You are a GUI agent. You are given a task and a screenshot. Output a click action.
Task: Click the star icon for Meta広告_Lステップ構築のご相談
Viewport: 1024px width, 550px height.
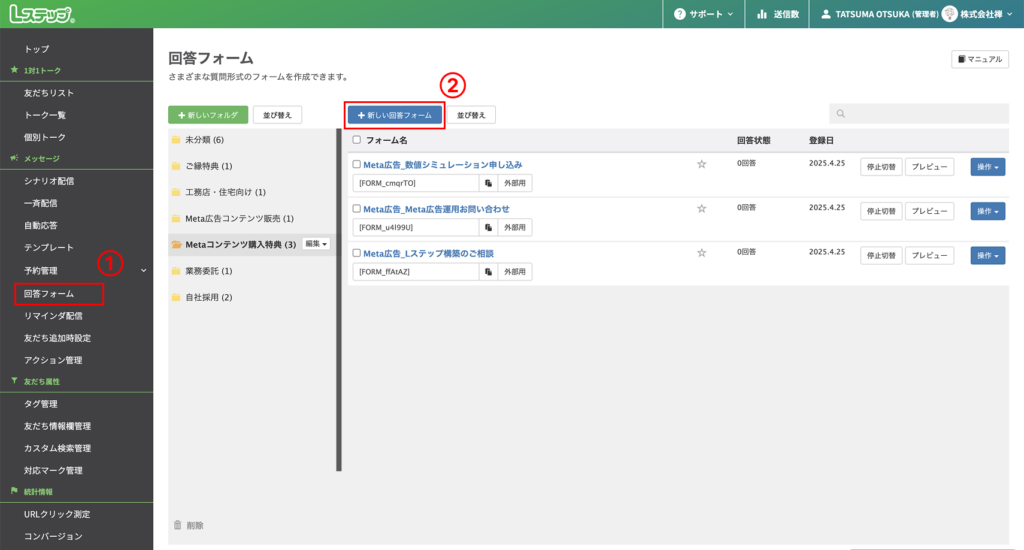pos(701,253)
